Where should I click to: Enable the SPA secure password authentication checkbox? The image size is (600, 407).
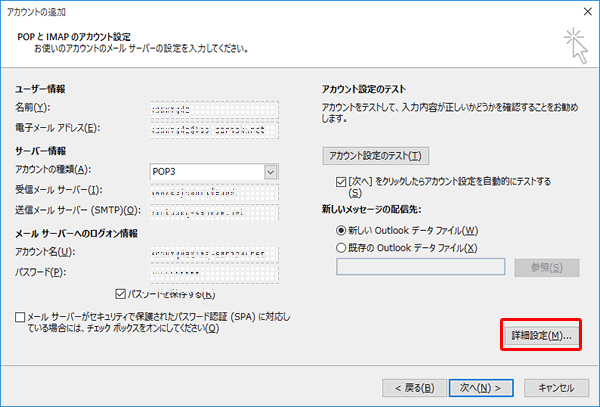click(x=20, y=317)
